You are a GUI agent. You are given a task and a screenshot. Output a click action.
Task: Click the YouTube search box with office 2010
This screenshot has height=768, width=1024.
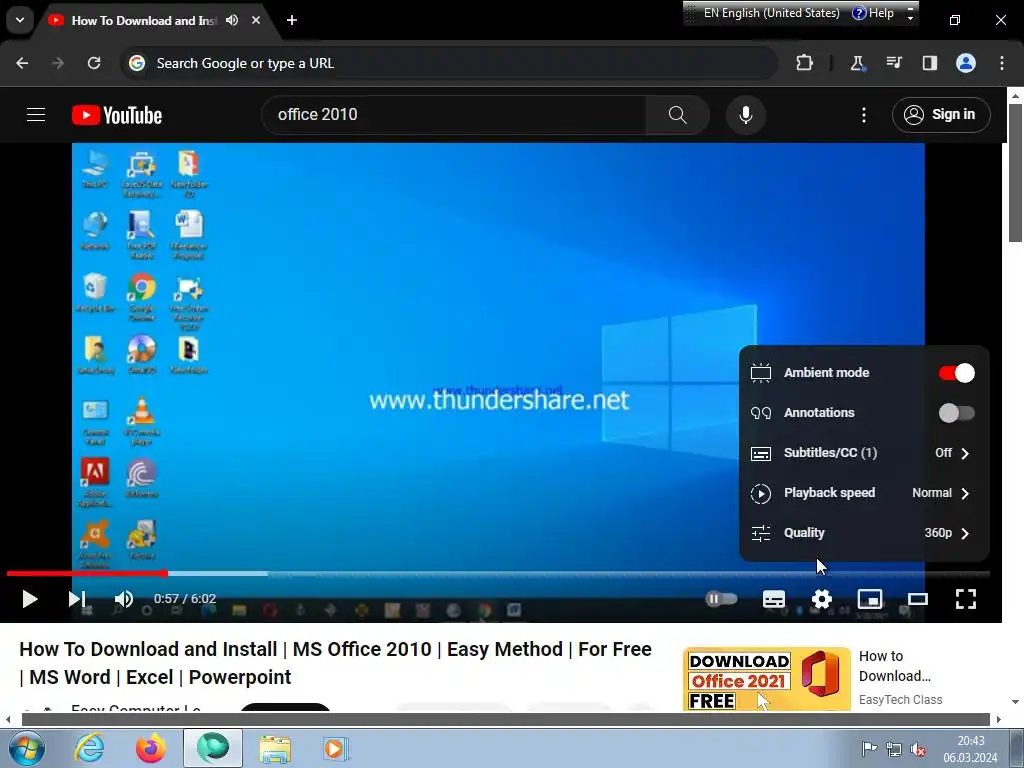point(453,115)
